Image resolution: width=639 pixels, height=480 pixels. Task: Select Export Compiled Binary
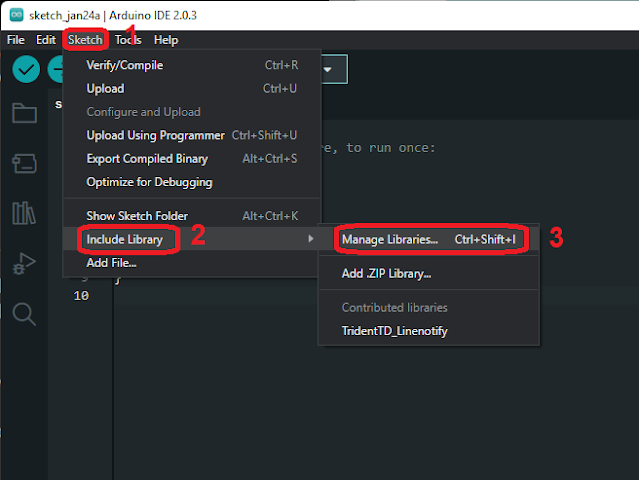pyautogui.click(x=192, y=159)
